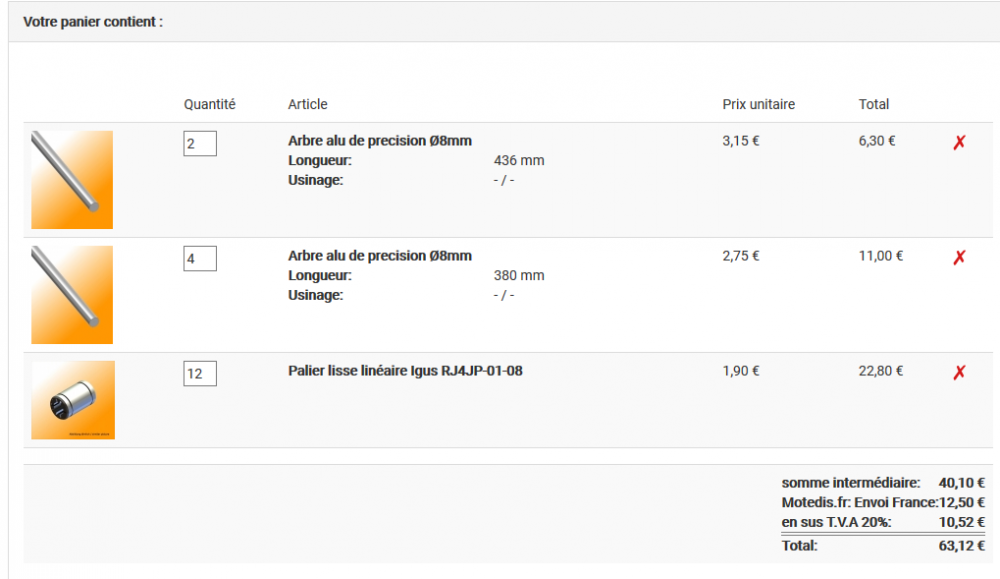Open the Arbre alu title priced 3,15 €
The image size is (1000, 579).
coord(379,141)
